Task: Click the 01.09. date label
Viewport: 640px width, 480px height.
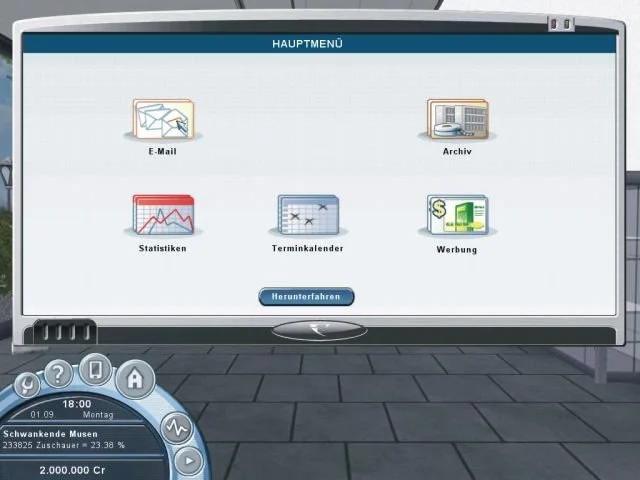Action: [42, 415]
